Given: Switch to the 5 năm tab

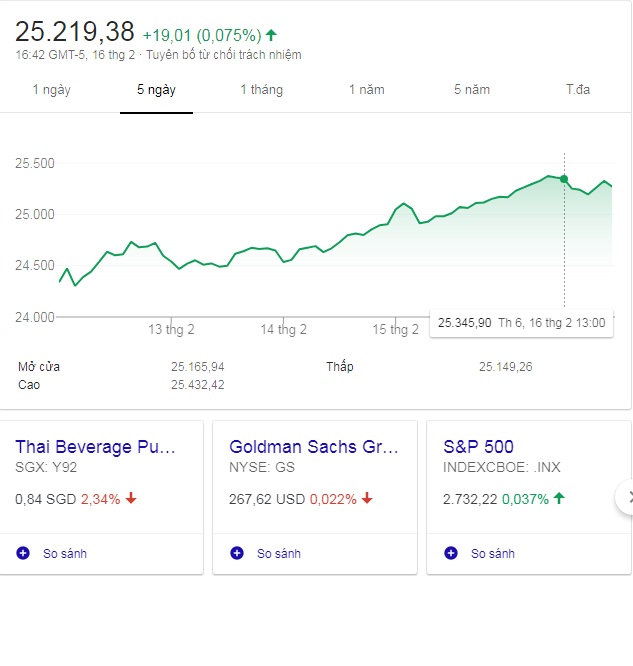Looking at the screenshot, I should click(x=471, y=90).
